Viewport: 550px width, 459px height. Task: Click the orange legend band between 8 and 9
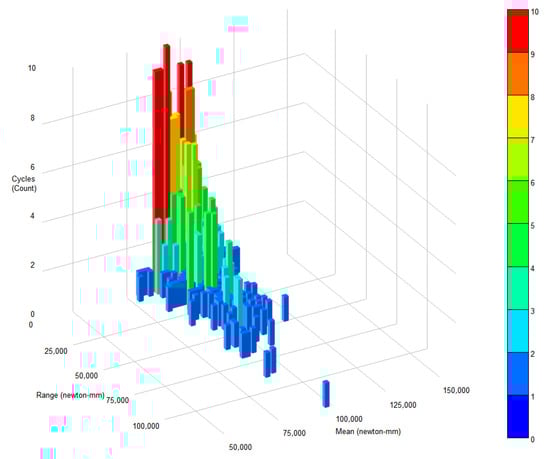[x=518, y=74]
